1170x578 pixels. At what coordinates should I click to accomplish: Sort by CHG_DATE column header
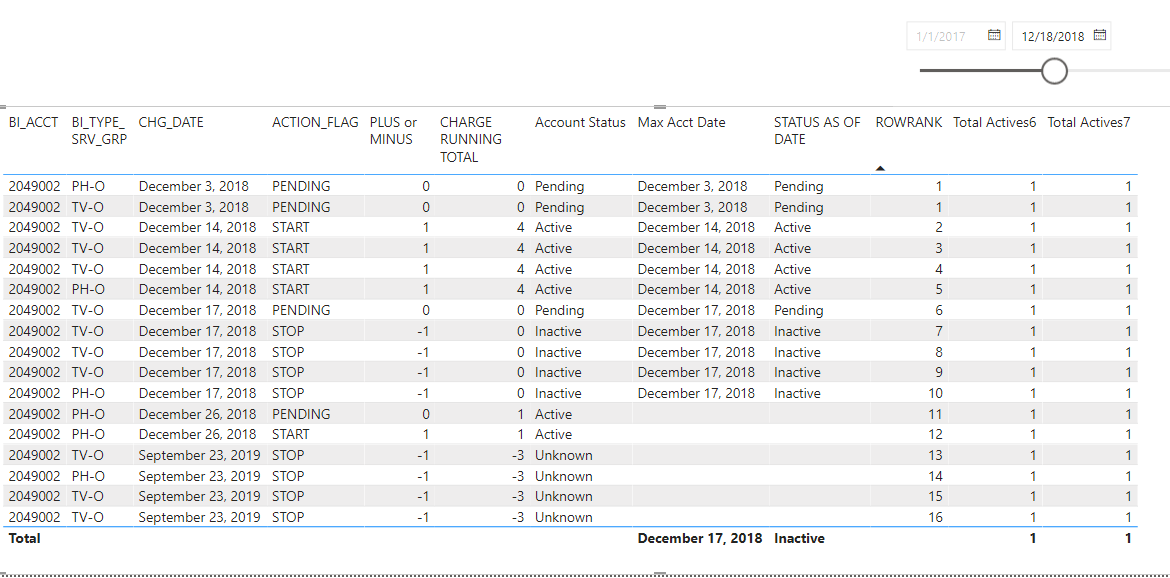[171, 122]
